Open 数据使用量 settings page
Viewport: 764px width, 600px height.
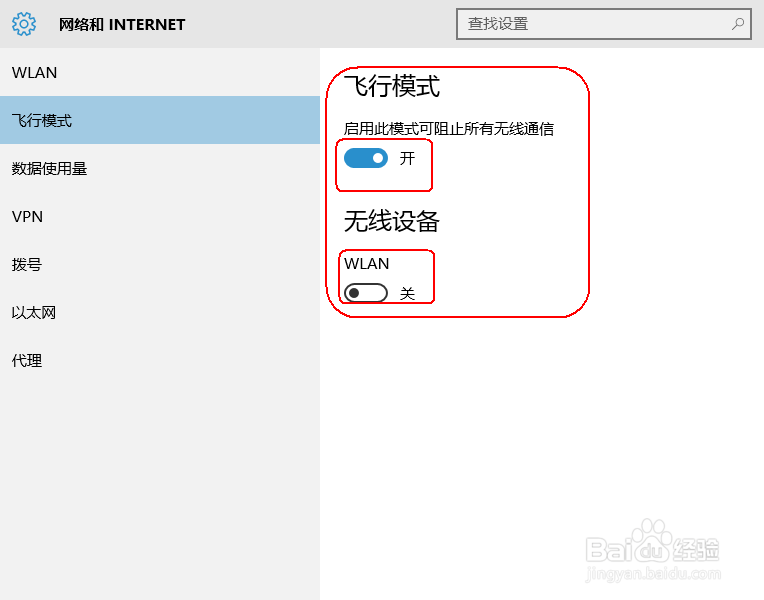click(x=160, y=168)
